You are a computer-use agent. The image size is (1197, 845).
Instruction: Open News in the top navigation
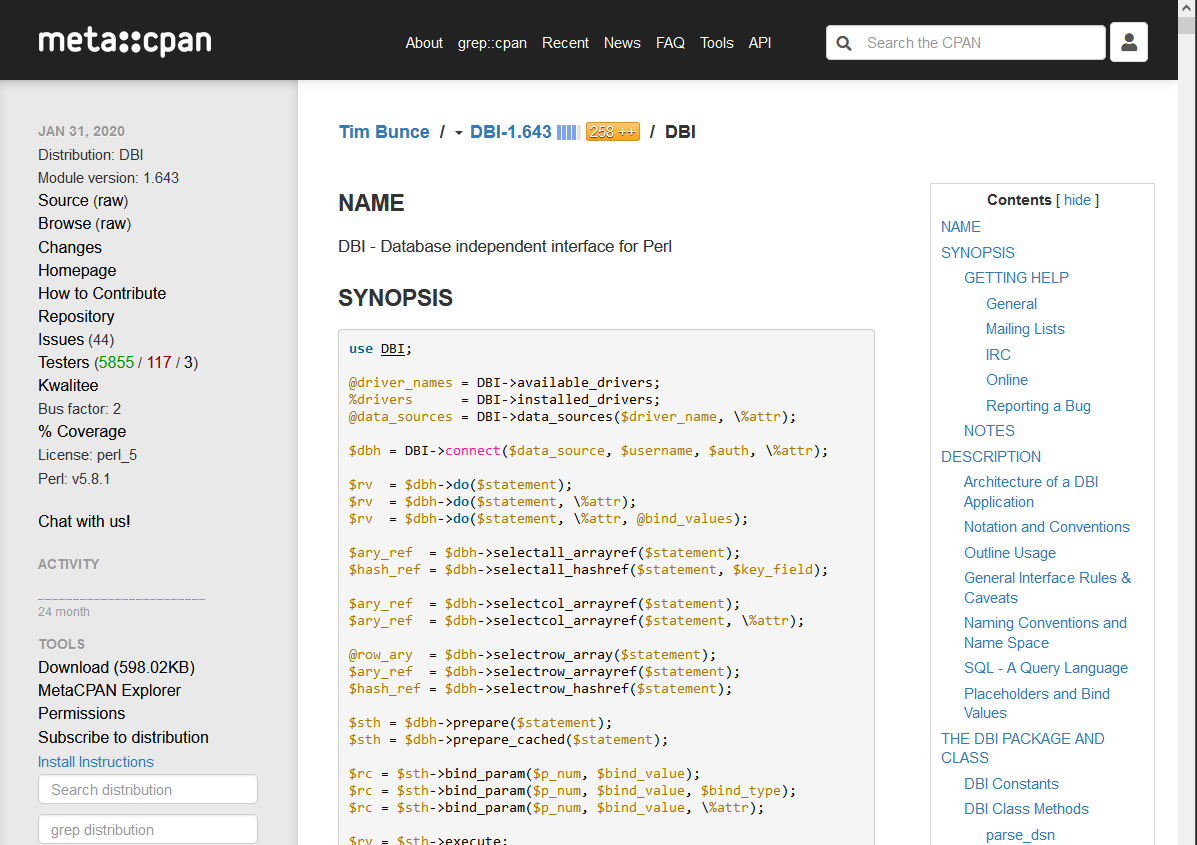pyautogui.click(x=621, y=43)
